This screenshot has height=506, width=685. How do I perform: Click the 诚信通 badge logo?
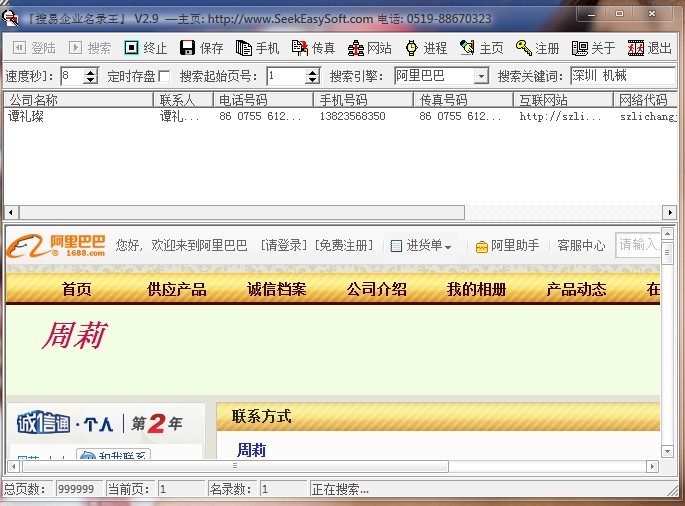pos(43,422)
